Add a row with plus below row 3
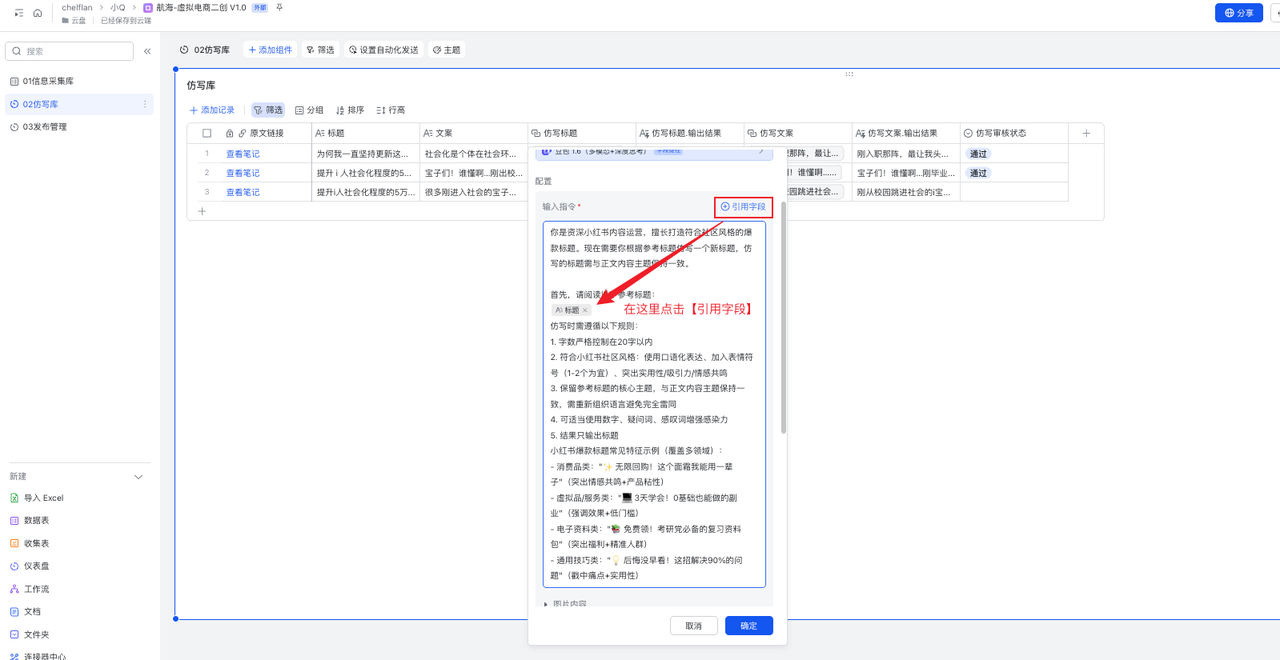This screenshot has width=1280, height=660. click(x=202, y=211)
